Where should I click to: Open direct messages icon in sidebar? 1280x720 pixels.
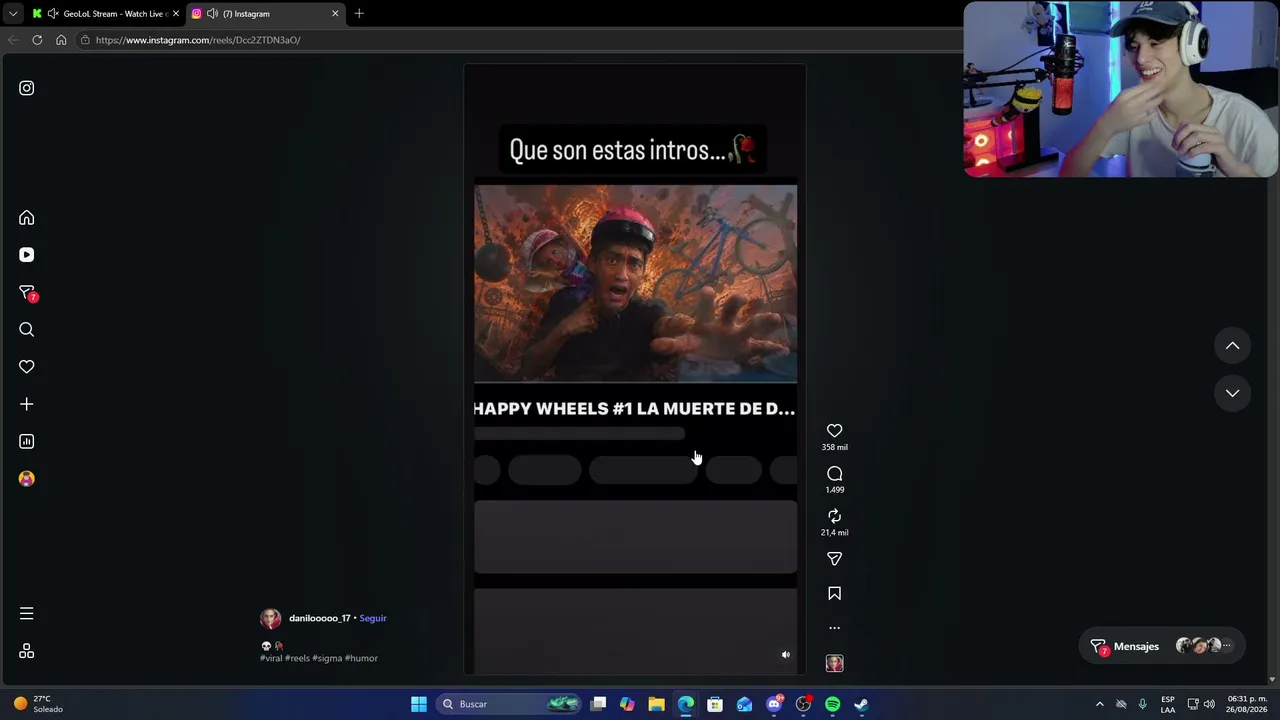pyautogui.click(x=27, y=292)
